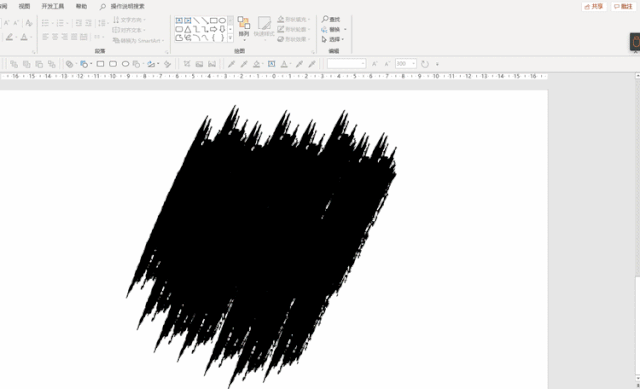Click text highlight color swatch
The height and width of the screenshot is (389, 640).
point(9,37)
